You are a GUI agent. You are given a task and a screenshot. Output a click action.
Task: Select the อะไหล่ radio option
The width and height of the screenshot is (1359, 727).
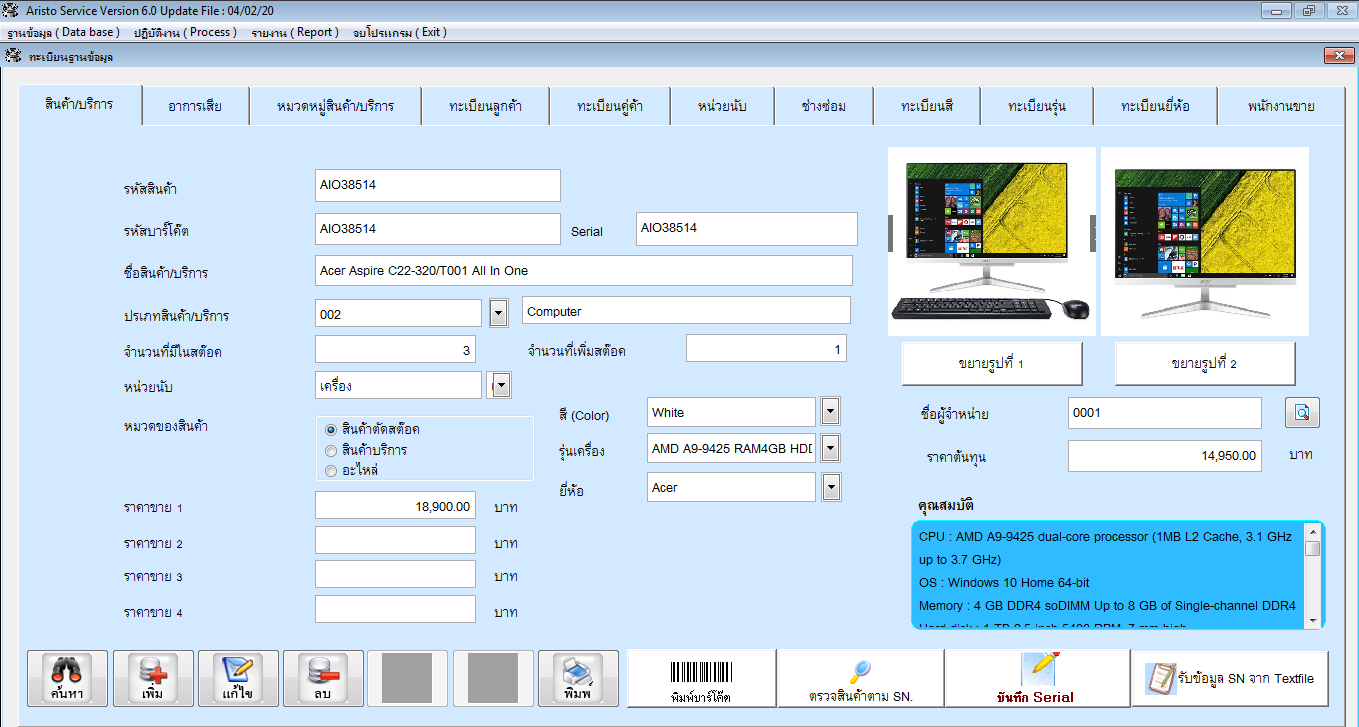[x=332, y=470]
